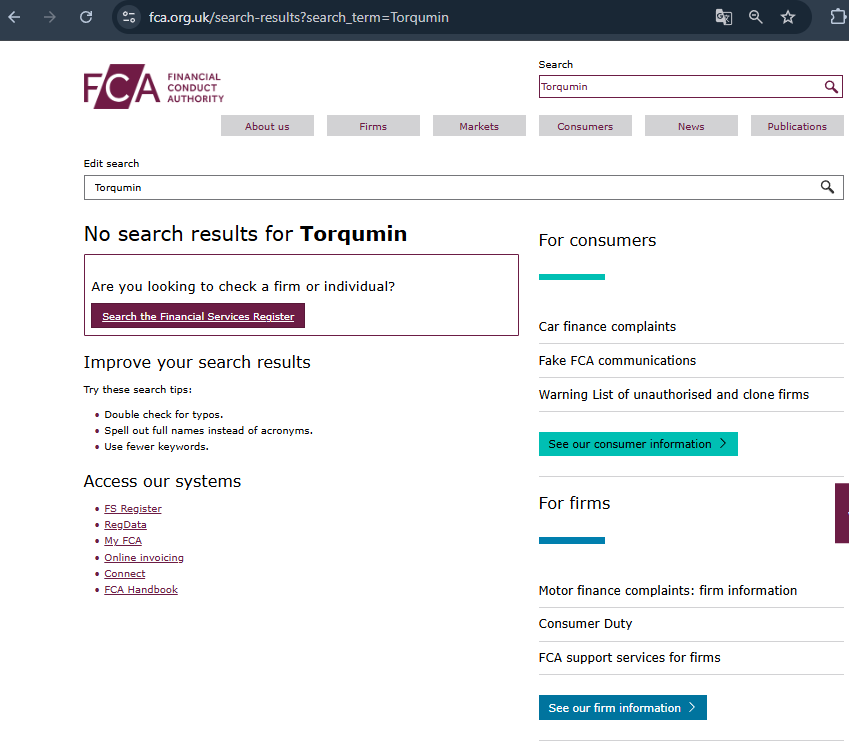Click the 'For firms' heading
Screen dimensions: 849x744
(574, 504)
